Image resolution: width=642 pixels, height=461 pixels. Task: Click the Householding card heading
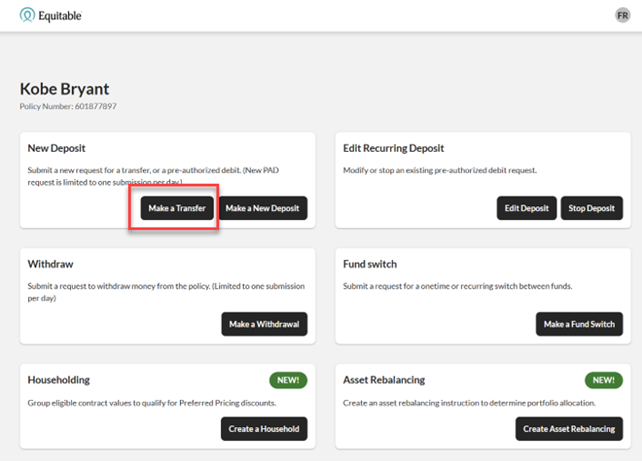(x=59, y=380)
